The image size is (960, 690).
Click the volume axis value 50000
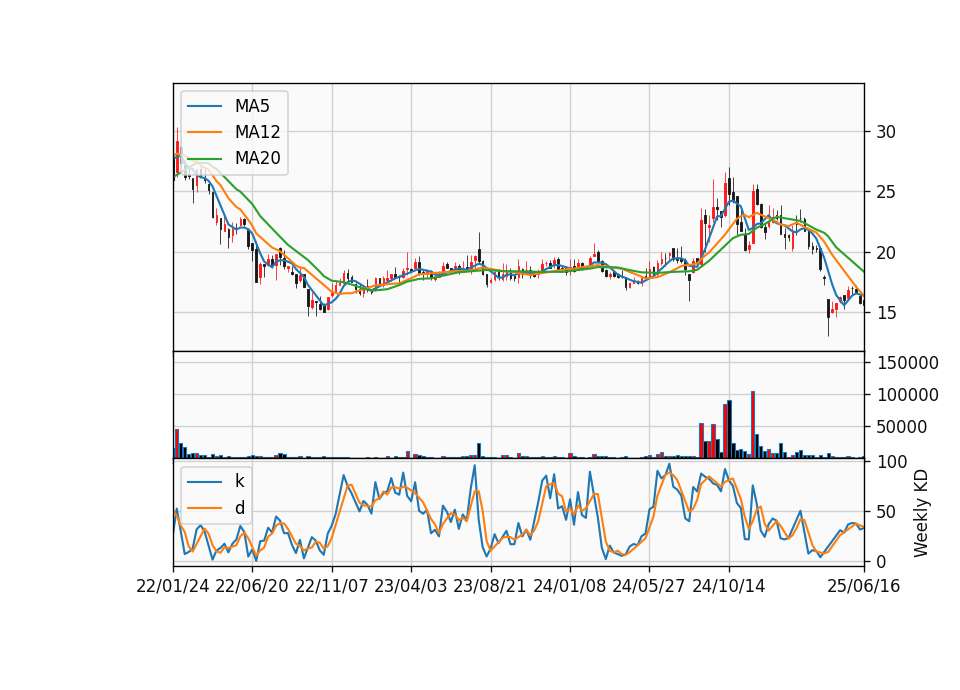coord(902,427)
